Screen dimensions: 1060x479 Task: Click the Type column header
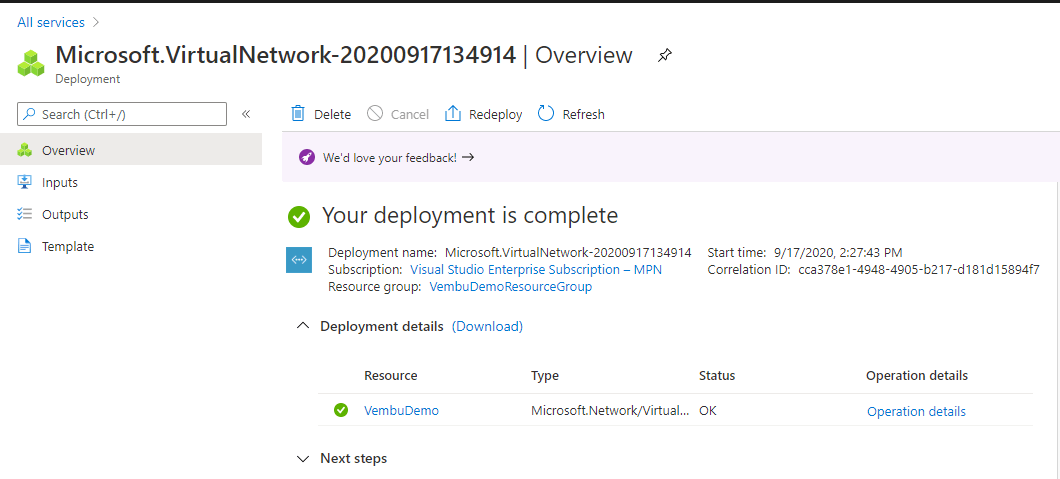(x=545, y=375)
